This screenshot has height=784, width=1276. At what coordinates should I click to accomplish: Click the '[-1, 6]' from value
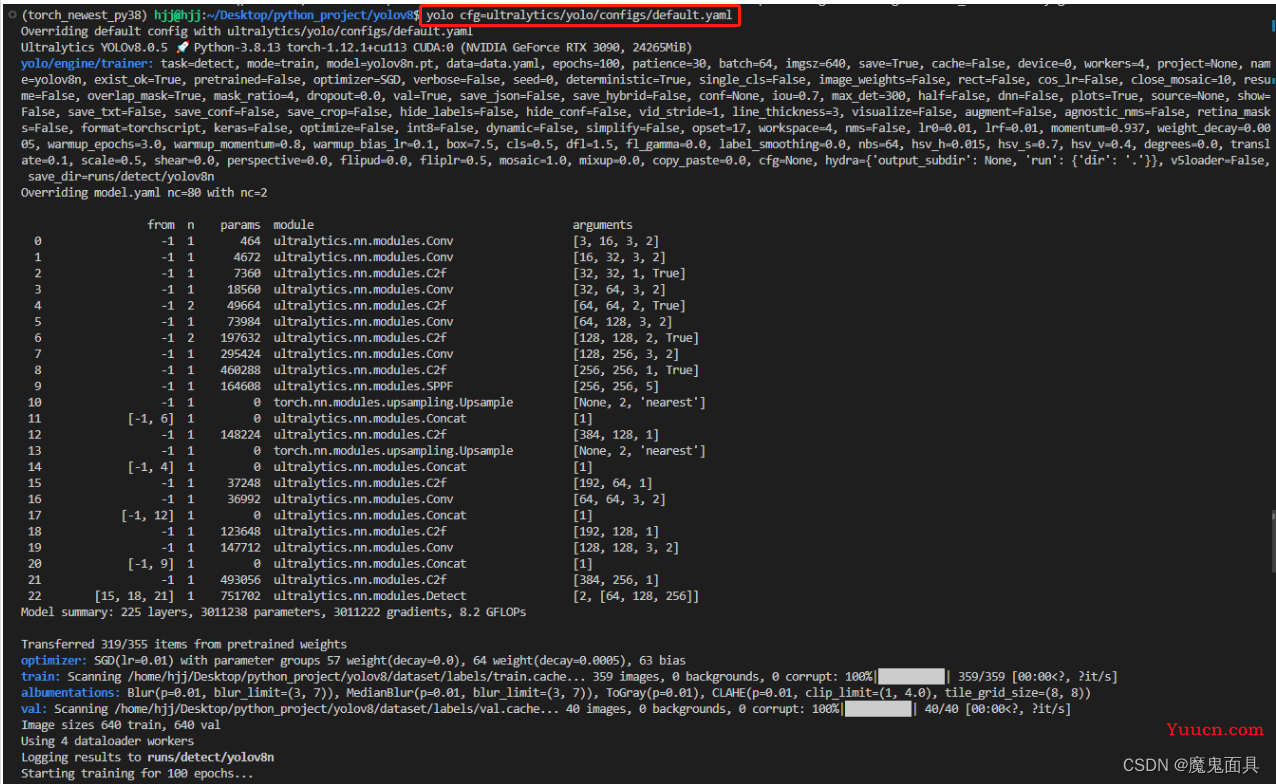151,418
